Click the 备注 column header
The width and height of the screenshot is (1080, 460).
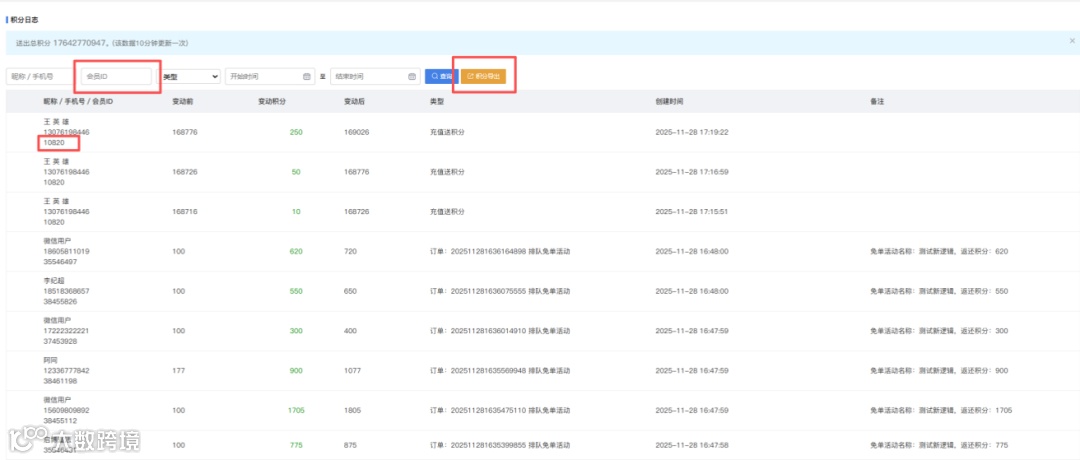pos(878,101)
